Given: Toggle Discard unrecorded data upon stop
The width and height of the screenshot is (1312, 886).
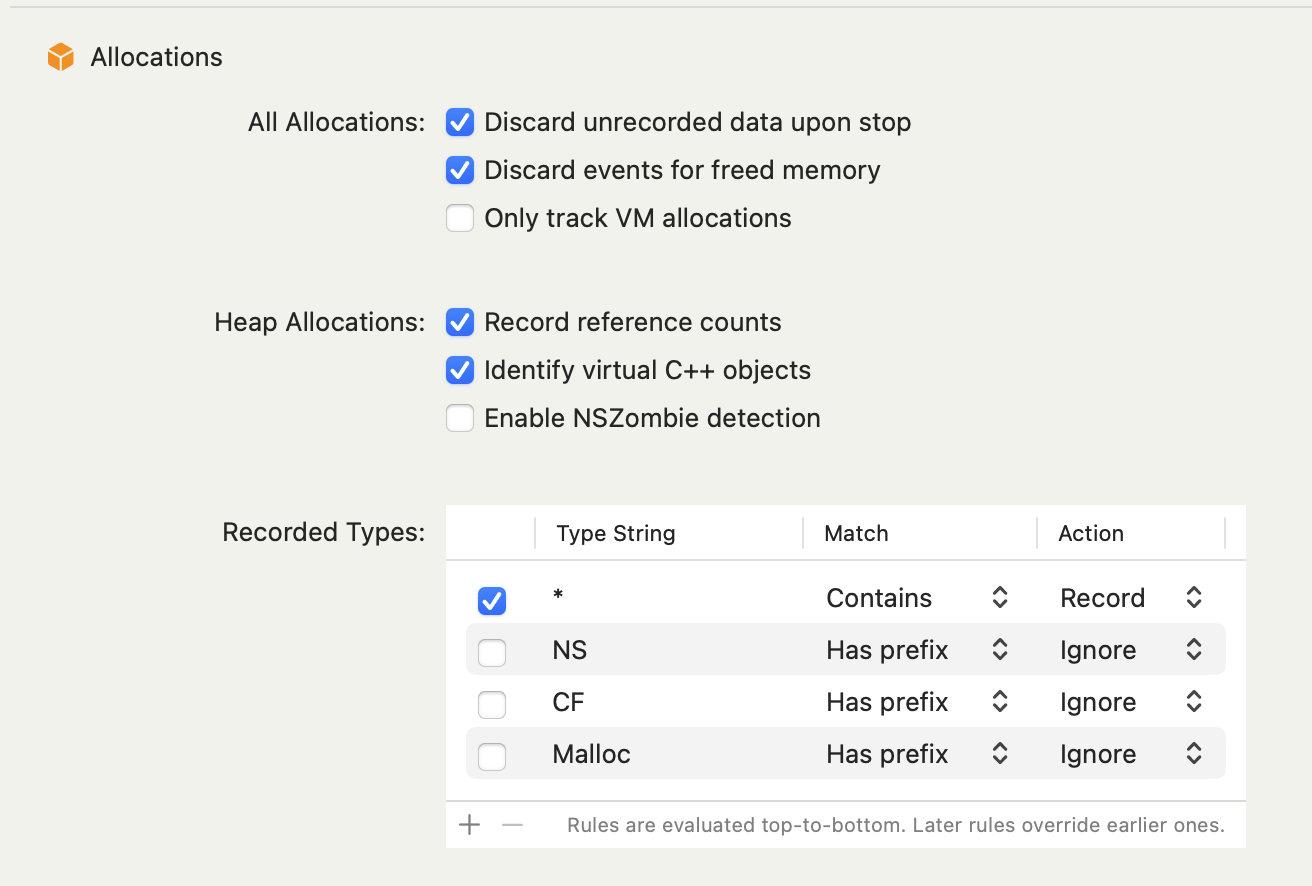Looking at the screenshot, I should click(x=460, y=123).
